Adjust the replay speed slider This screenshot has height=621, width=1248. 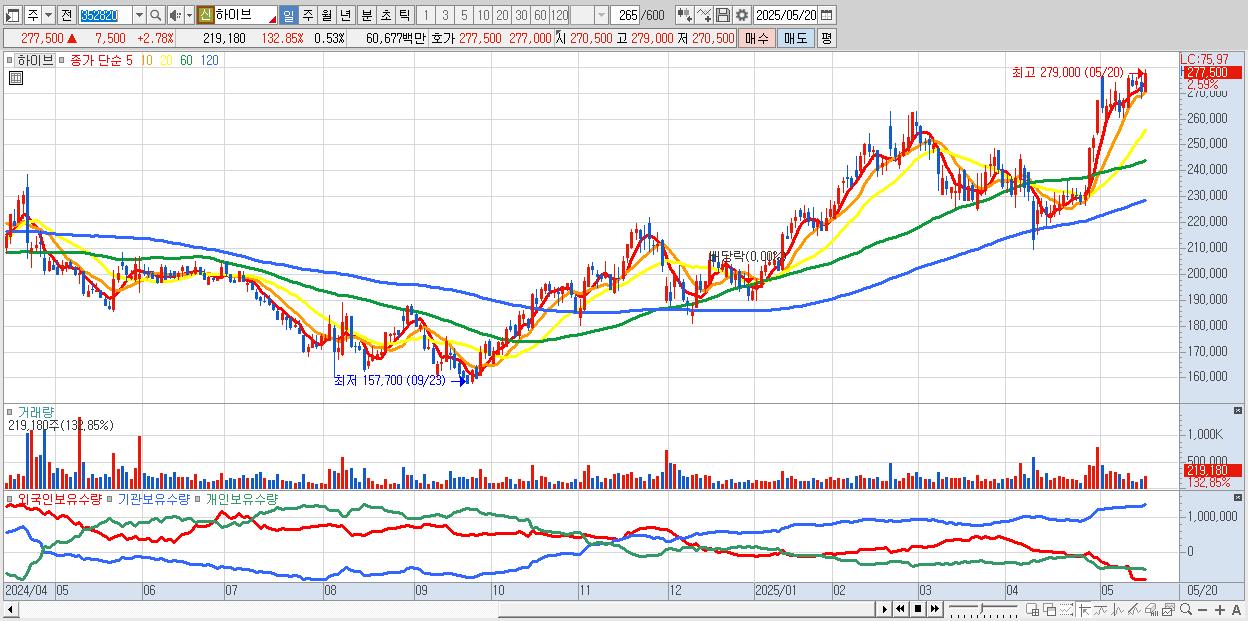coord(983,609)
